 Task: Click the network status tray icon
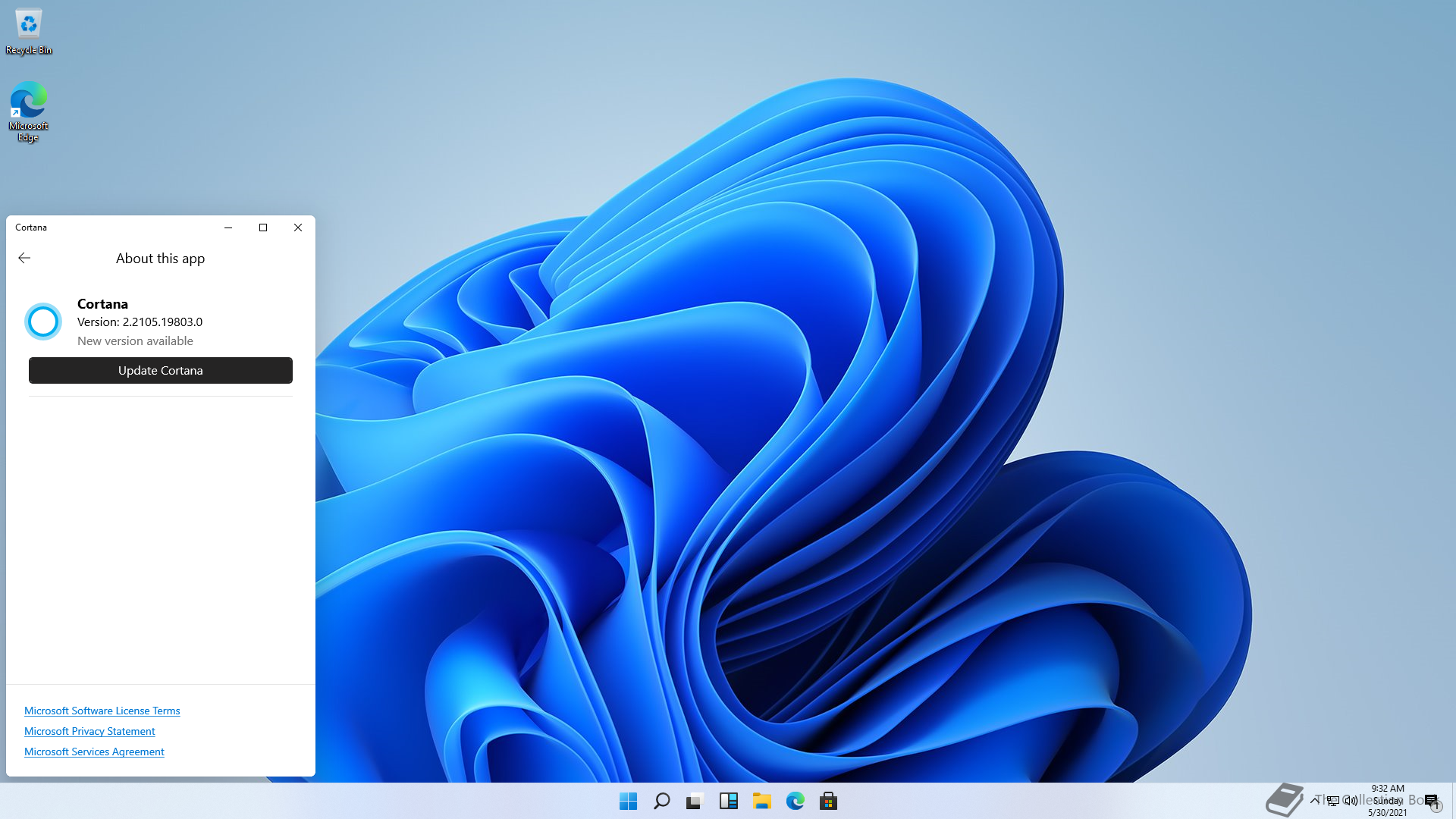tap(1332, 800)
